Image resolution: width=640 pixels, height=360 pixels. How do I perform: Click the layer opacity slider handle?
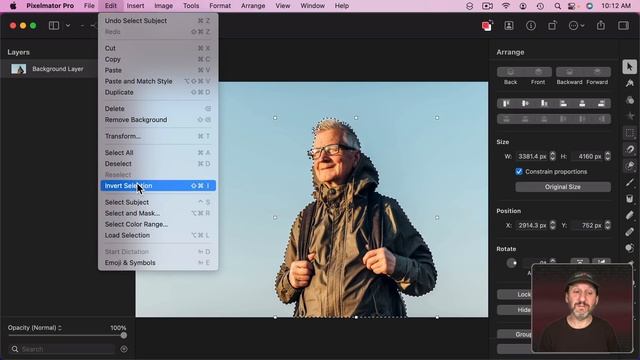(x=123, y=336)
